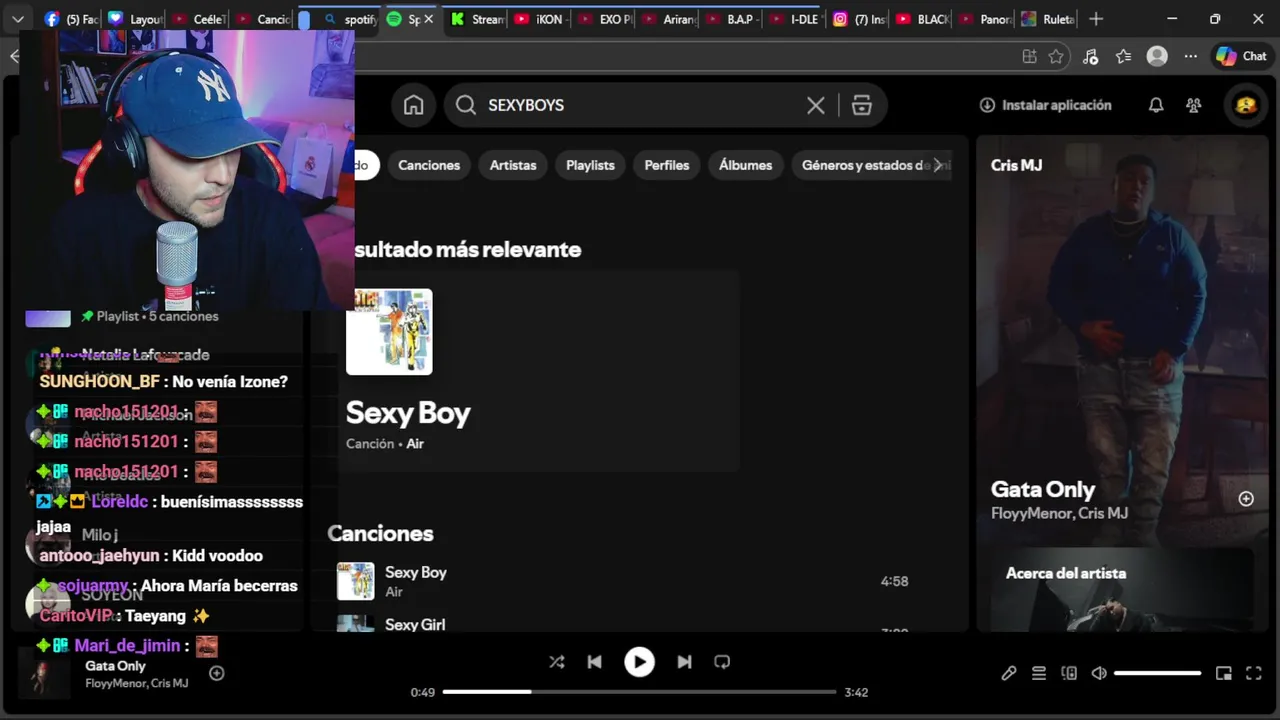
Task: Add Gata Only to library from right panel
Action: pyautogui.click(x=1246, y=499)
